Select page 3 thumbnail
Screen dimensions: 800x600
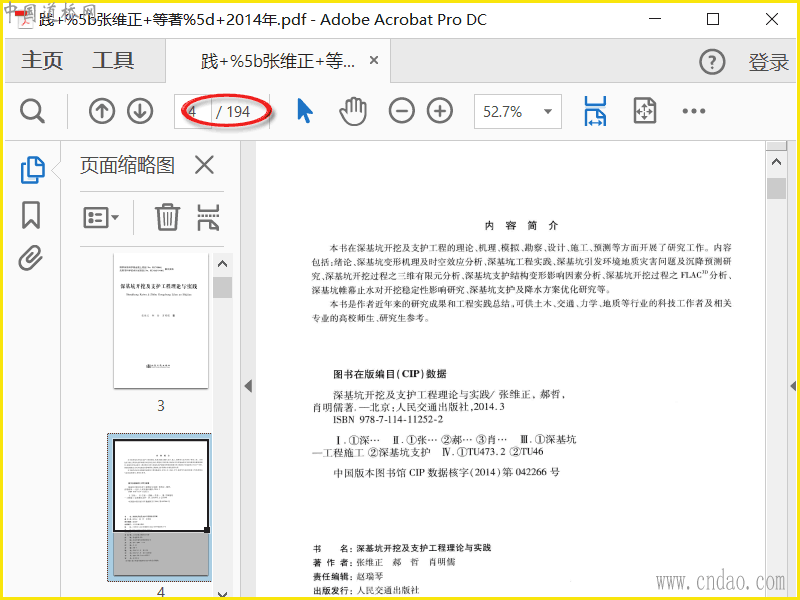pos(161,320)
